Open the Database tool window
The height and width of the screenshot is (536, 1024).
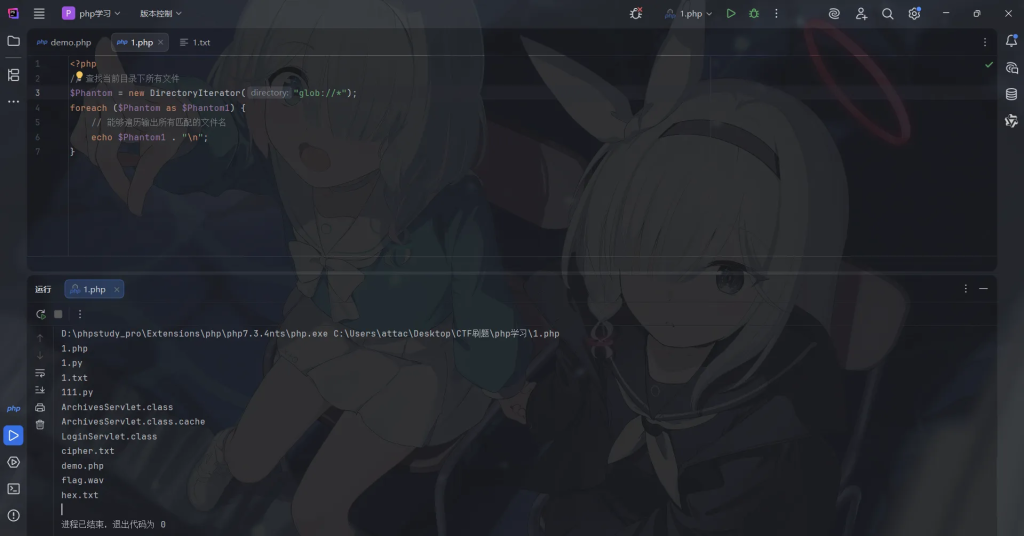[x=1011, y=94]
